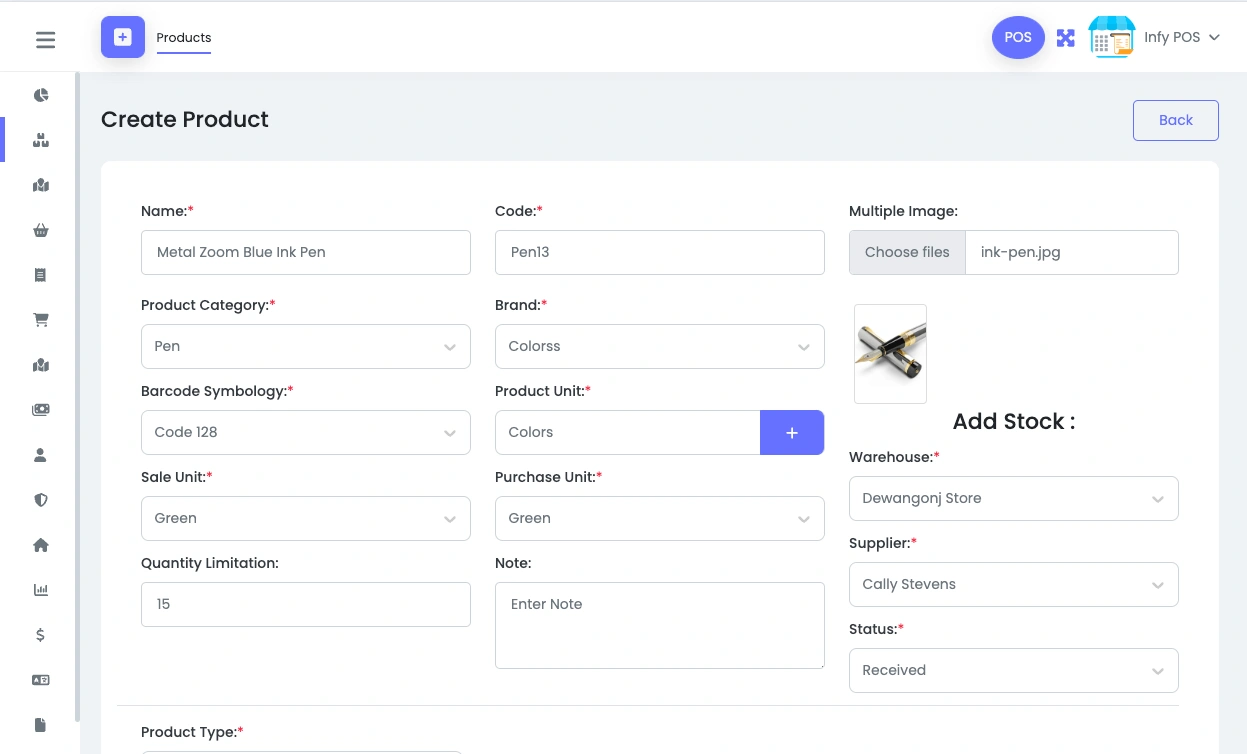Click the shield icon in sidebar
Screen dimensions: 1247x754
coord(41,500)
